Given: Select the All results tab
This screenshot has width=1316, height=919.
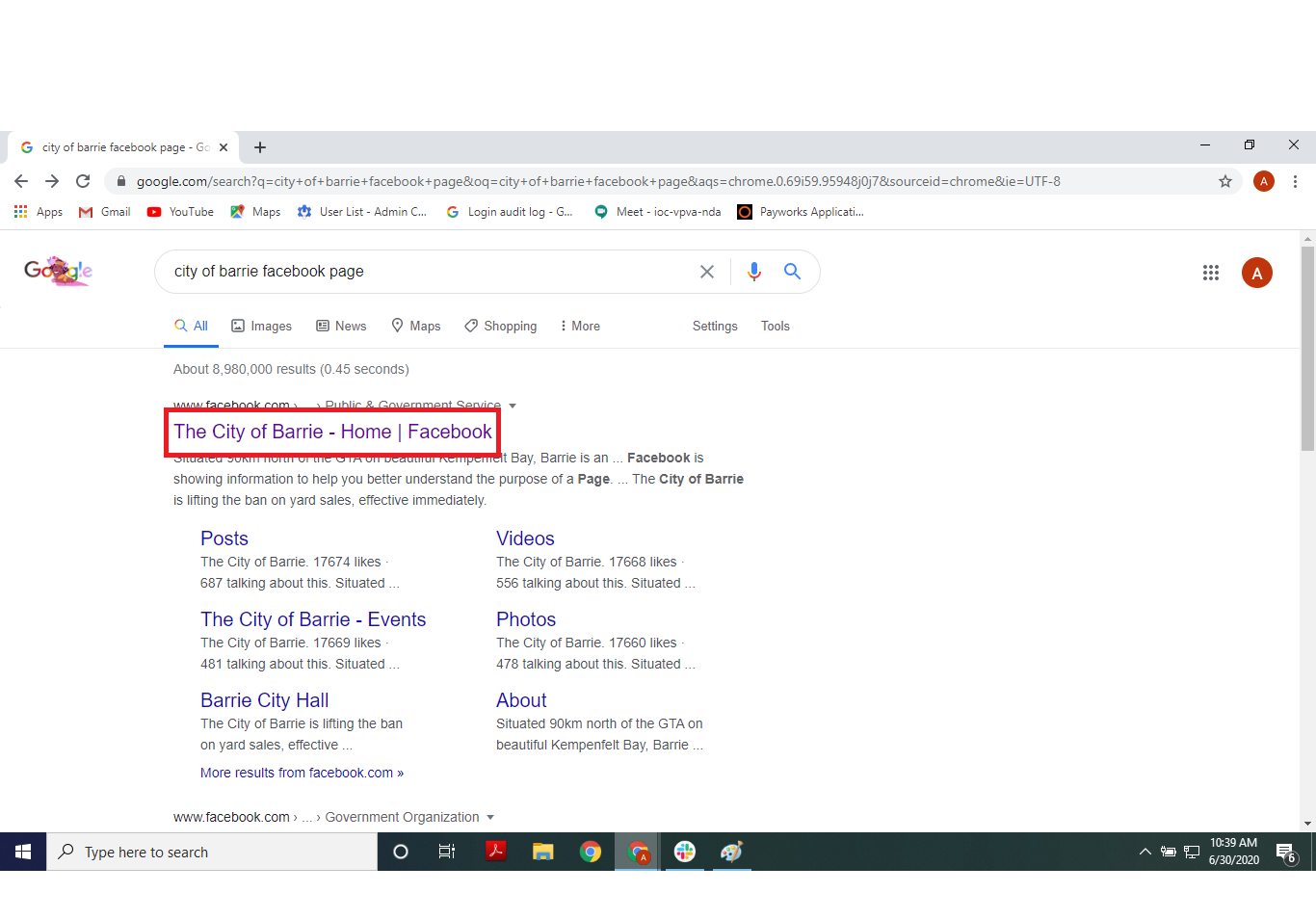Looking at the screenshot, I should click(191, 327).
